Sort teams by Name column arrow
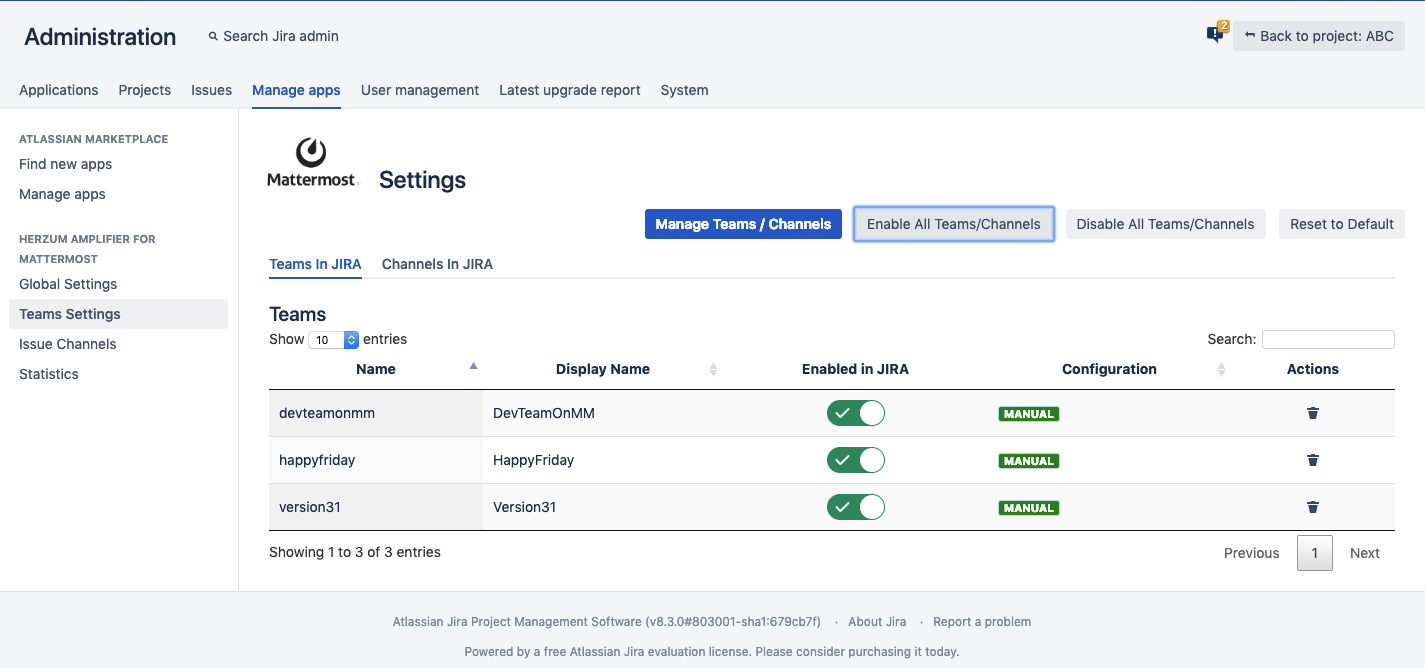This screenshot has height=668, width=1425. click(473, 367)
